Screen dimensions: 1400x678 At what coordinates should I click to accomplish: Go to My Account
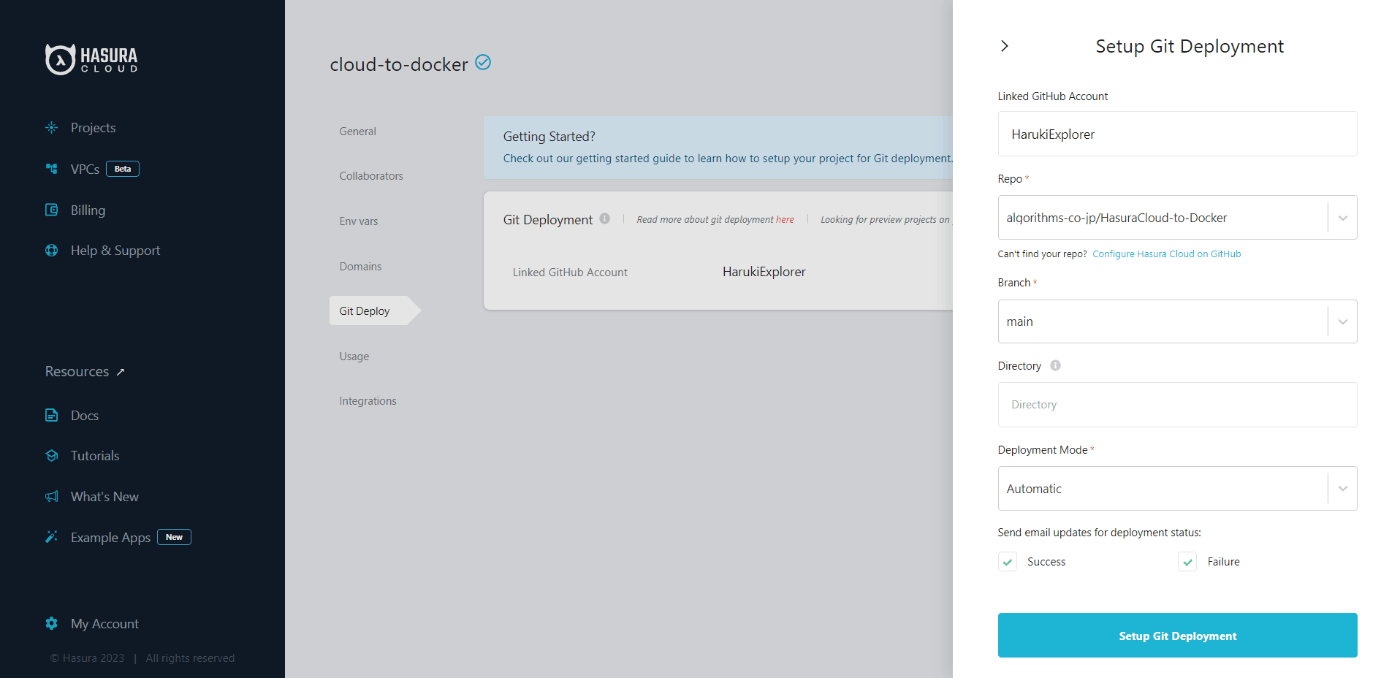coord(105,623)
